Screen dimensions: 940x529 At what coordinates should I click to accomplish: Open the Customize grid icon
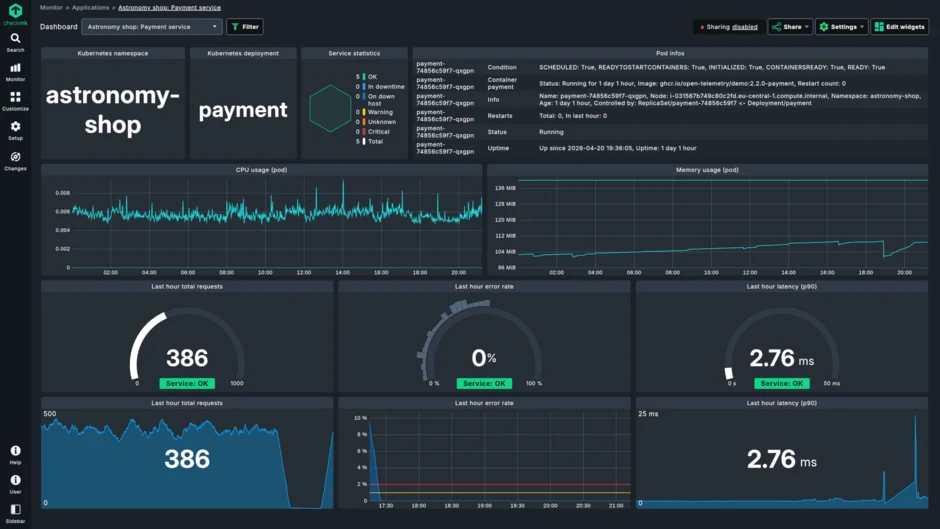point(15,101)
